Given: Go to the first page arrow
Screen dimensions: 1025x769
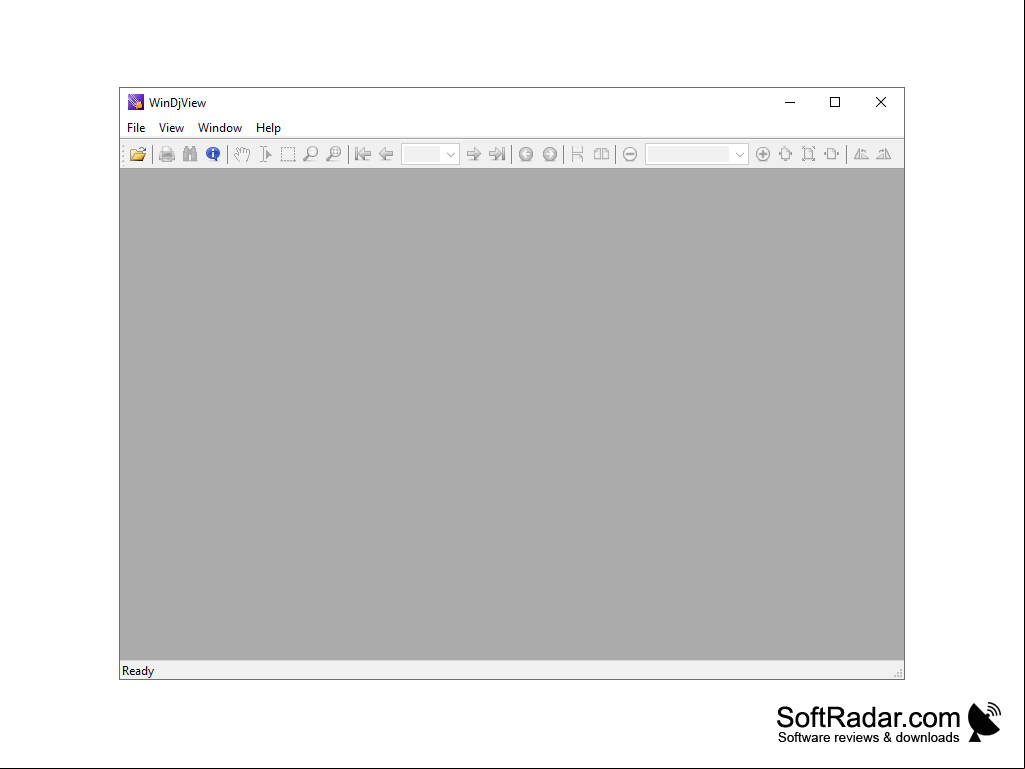Looking at the screenshot, I should click(x=363, y=154).
